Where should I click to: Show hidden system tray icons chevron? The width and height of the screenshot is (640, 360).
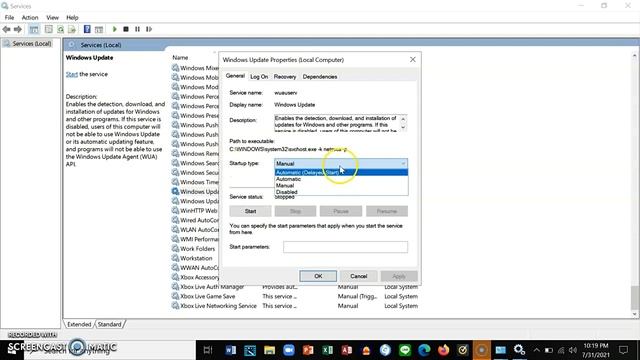click(536, 350)
